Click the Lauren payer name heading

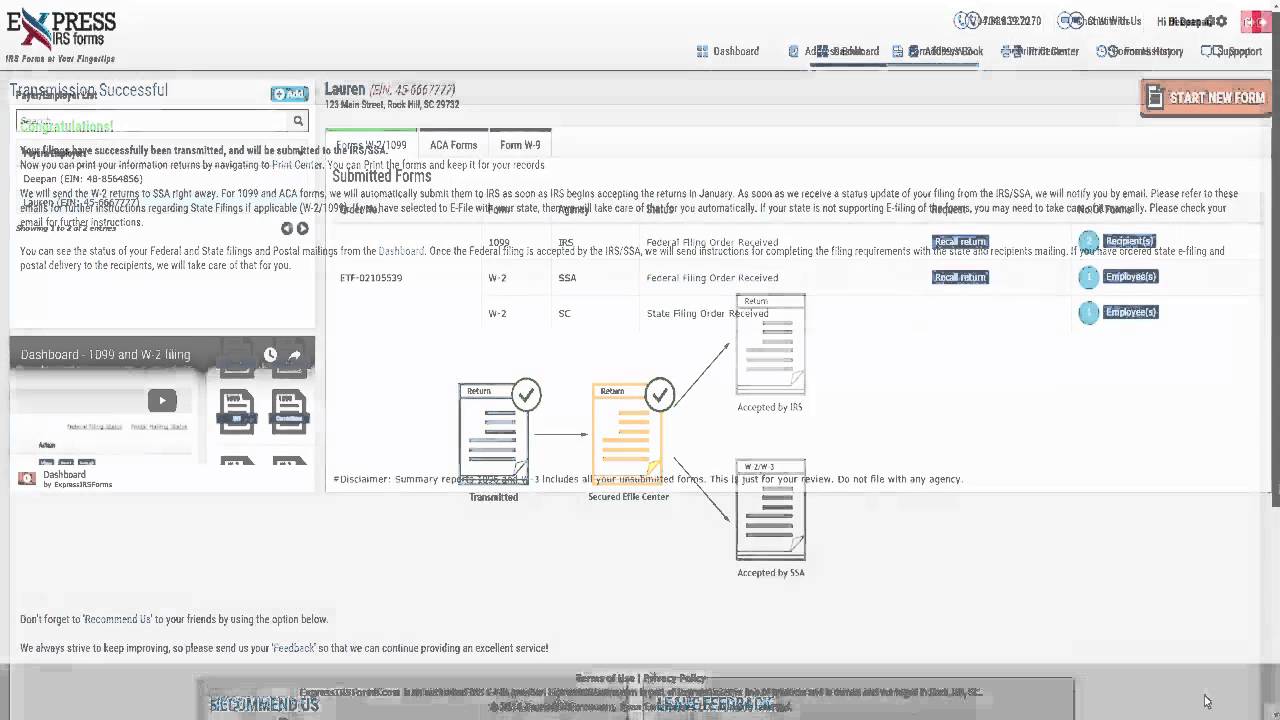pos(345,89)
